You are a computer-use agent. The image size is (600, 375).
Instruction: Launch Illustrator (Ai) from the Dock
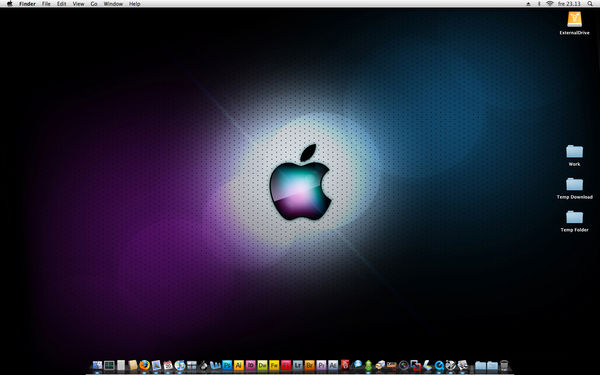point(239,365)
